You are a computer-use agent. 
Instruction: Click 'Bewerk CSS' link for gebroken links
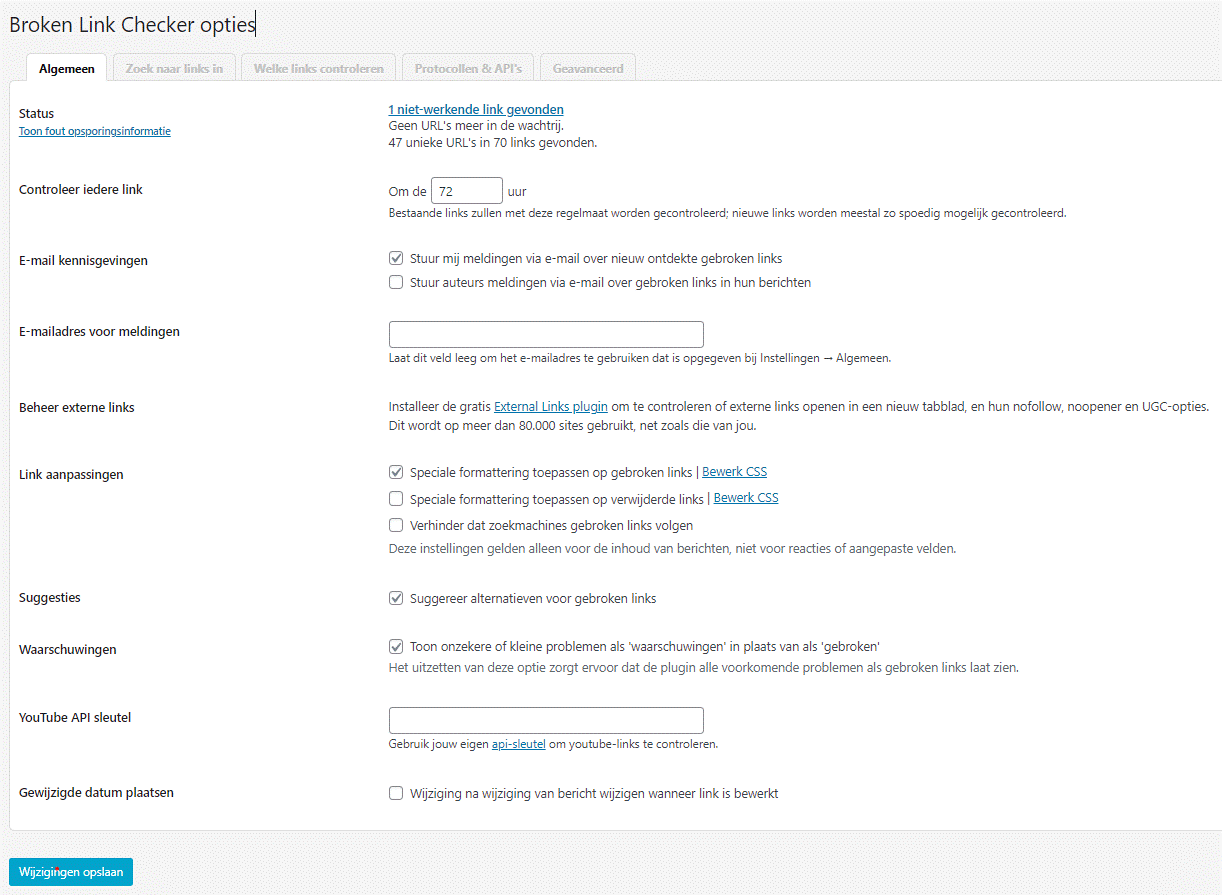point(735,472)
